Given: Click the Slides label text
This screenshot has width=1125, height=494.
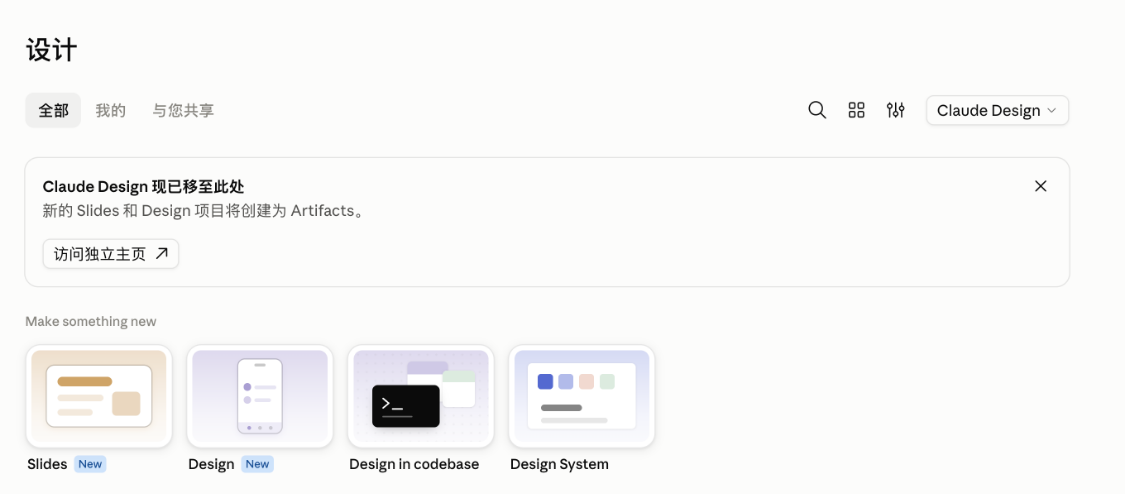Looking at the screenshot, I should click(x=47, y=464).
